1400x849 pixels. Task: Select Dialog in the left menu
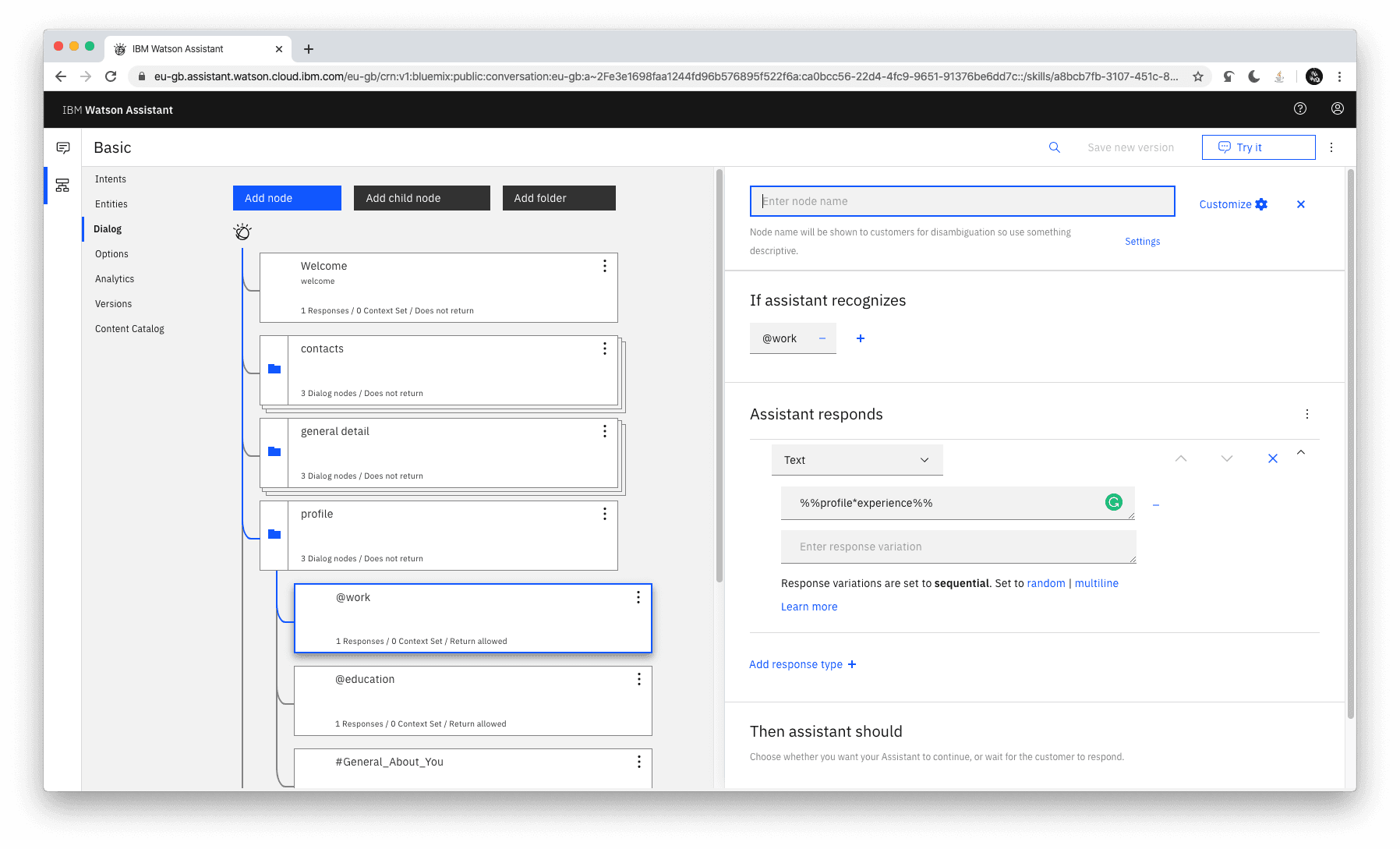(x=107, y=229)
